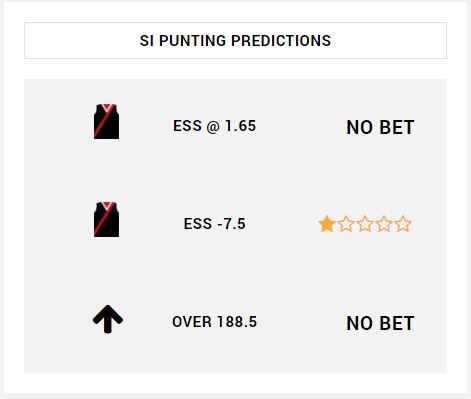Select the second empty star

[x=346, y=224]
